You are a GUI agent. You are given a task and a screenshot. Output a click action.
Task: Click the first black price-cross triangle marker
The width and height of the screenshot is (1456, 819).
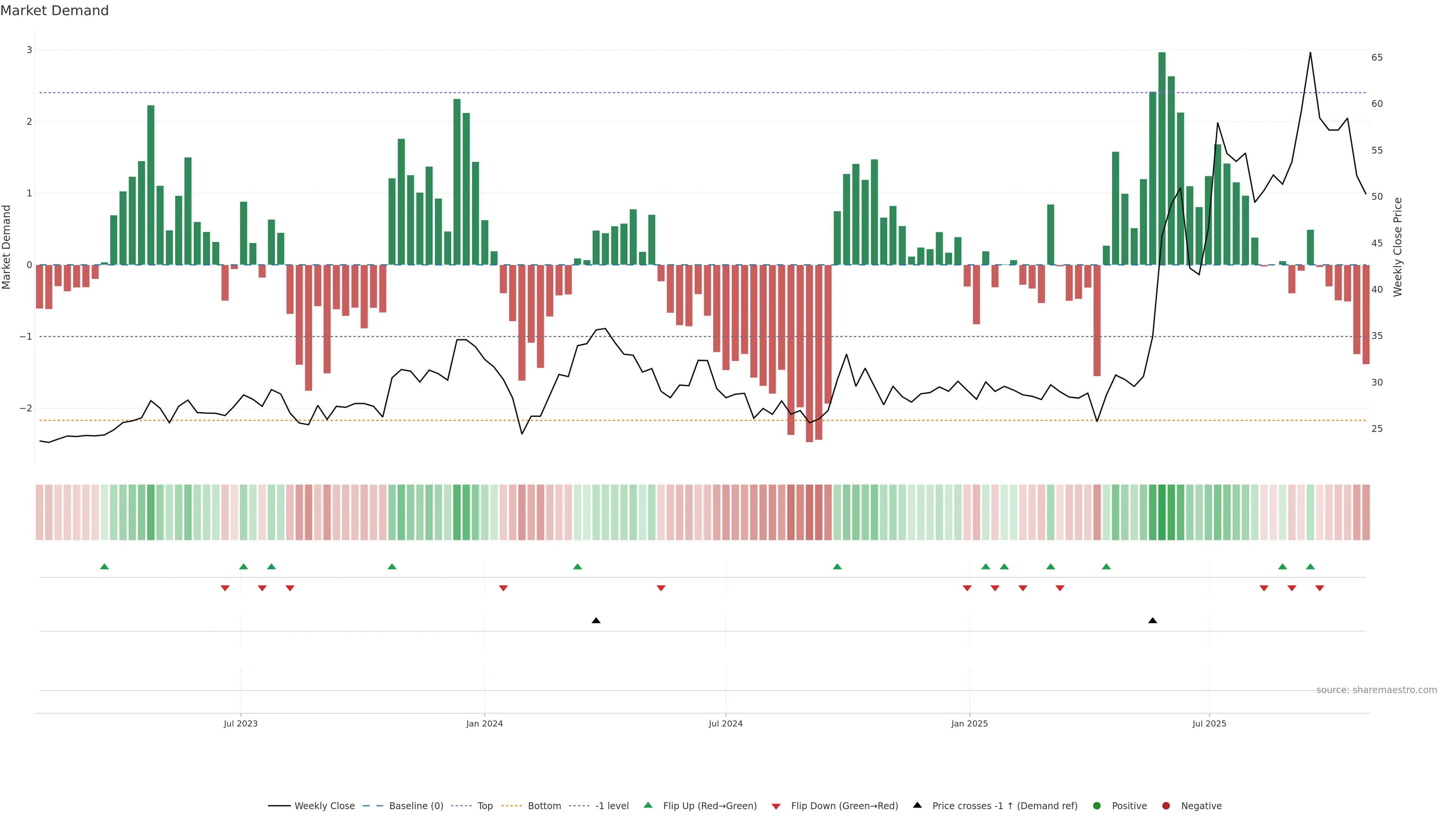click(596, 621)
